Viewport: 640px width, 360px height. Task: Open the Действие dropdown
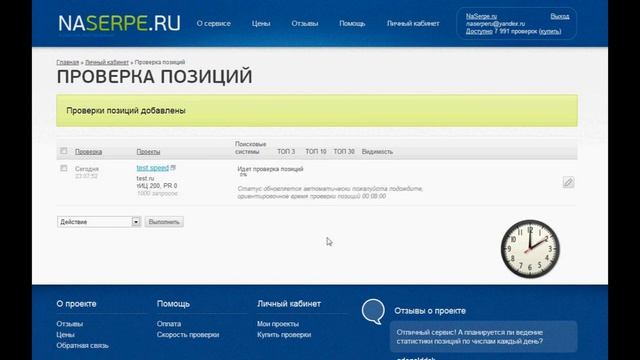pos(99,222)
